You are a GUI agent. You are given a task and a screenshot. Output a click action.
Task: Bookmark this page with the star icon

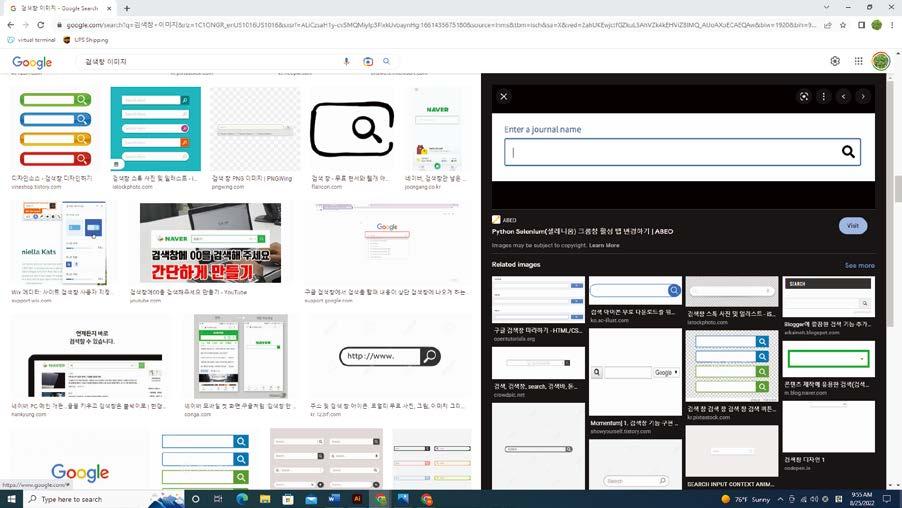[x=843, y=25]
